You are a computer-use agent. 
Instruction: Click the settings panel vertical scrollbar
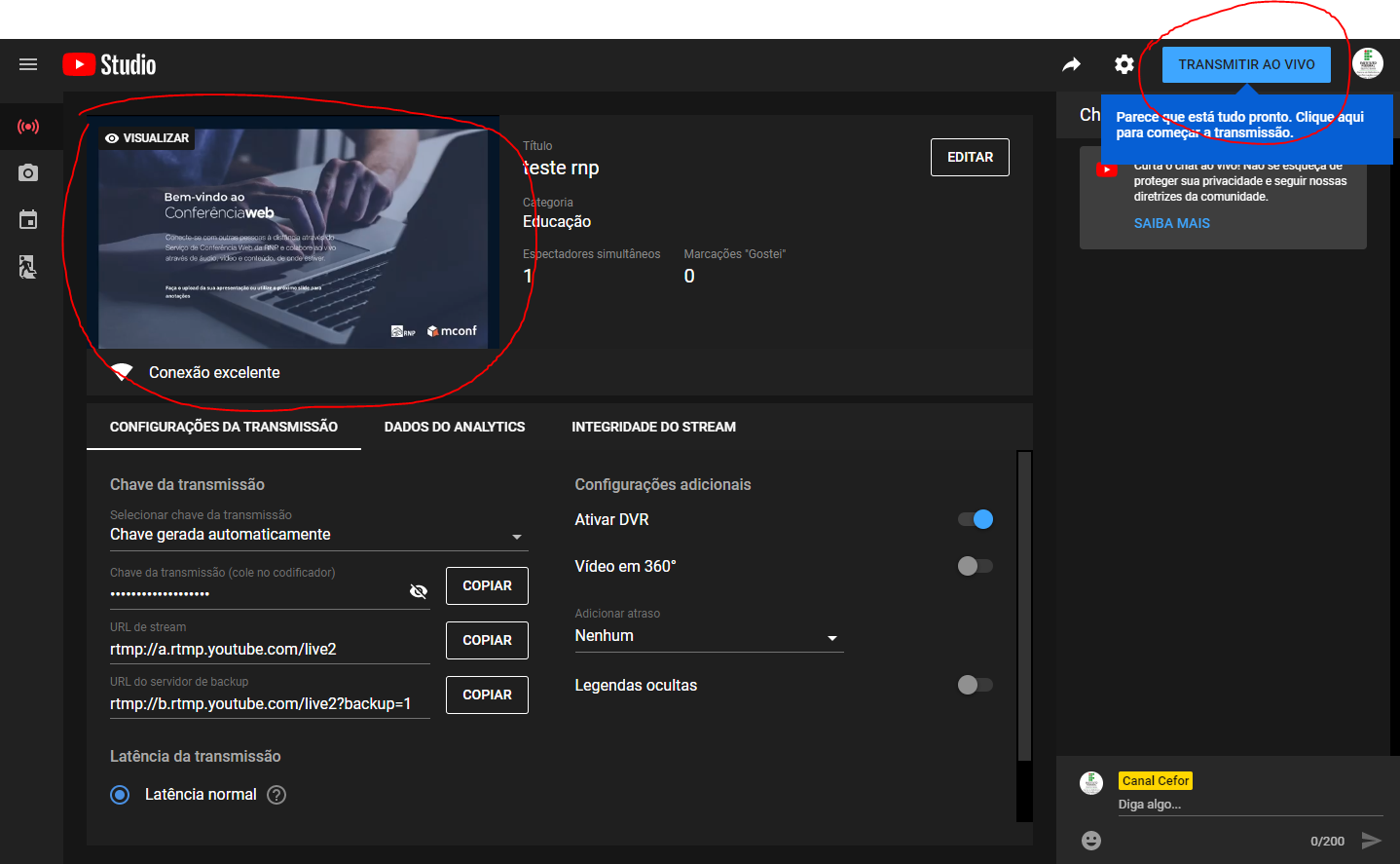point(1024,604)
